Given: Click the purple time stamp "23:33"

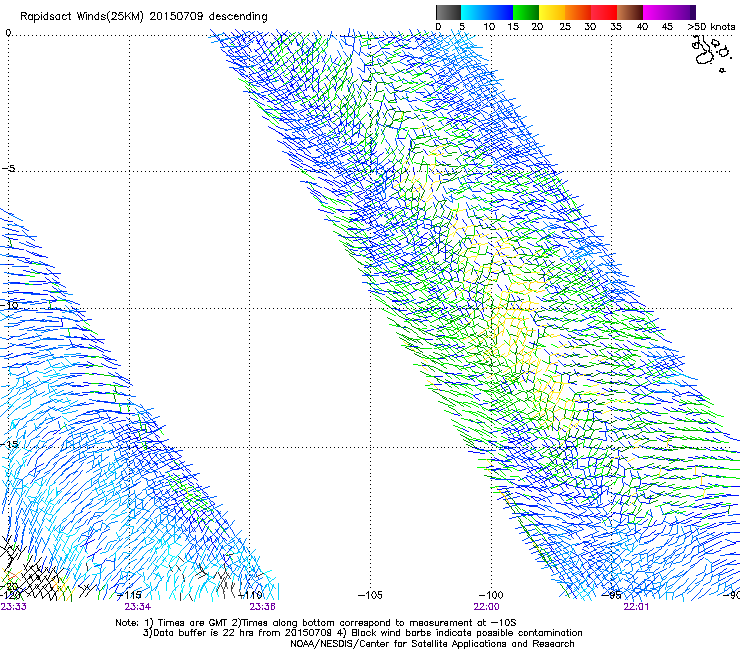Looking at the screenshot, I should tap(14, 606).
